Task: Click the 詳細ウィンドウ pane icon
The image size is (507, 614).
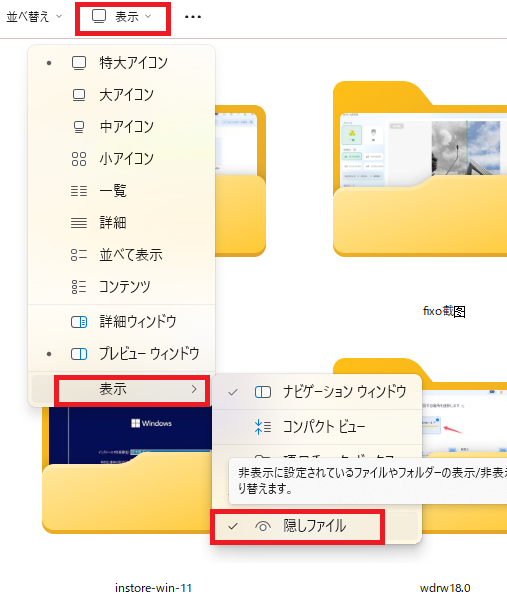Action: 79,322
